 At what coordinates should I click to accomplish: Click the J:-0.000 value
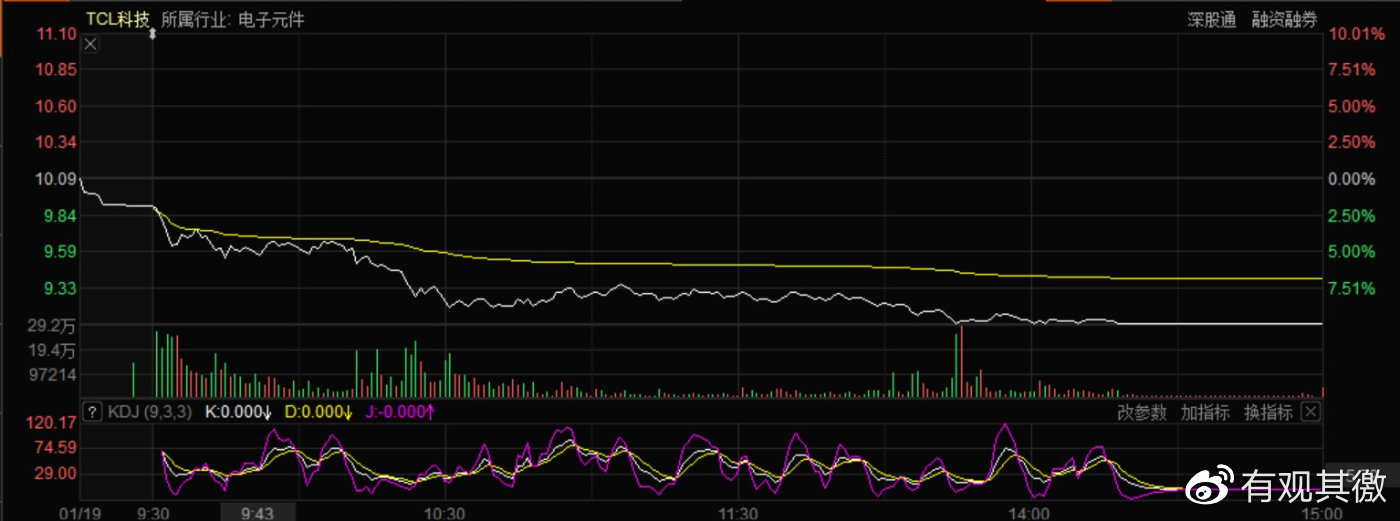(x=400, y=412)
